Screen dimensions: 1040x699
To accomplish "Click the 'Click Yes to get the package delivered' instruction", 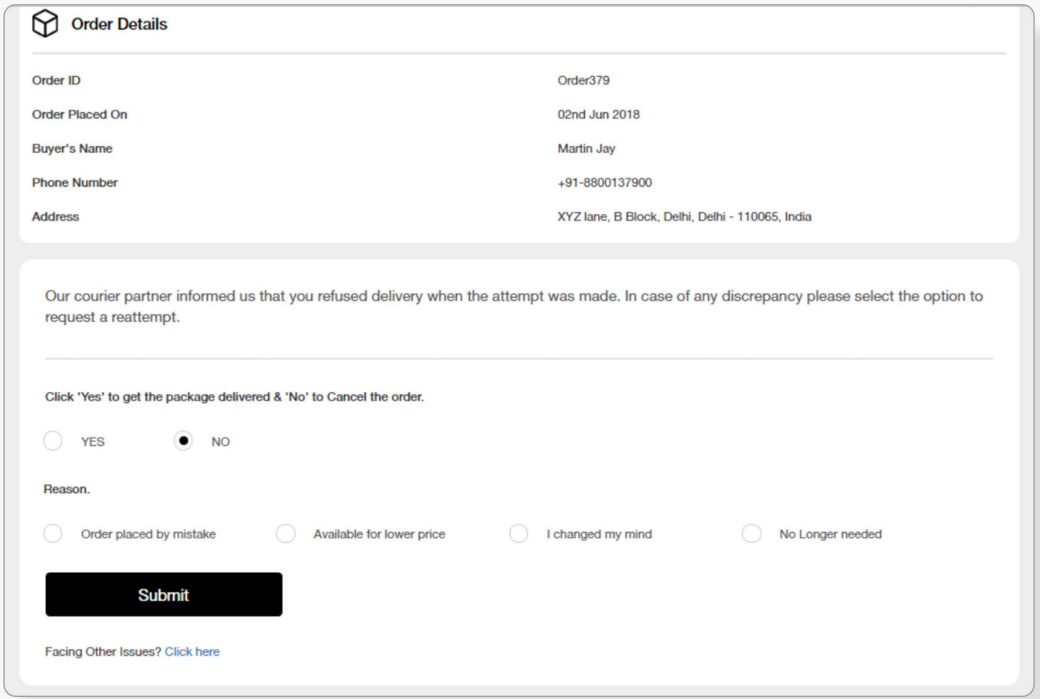I will [x=234, y=397].
